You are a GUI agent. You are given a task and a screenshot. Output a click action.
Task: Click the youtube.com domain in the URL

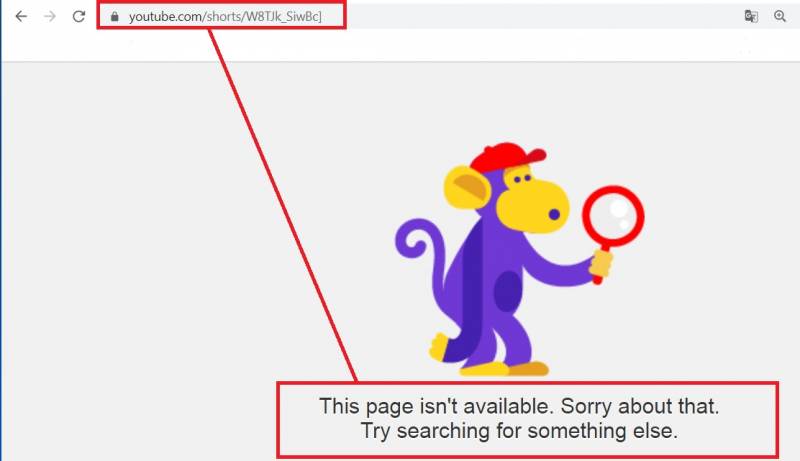pos(165,17)
